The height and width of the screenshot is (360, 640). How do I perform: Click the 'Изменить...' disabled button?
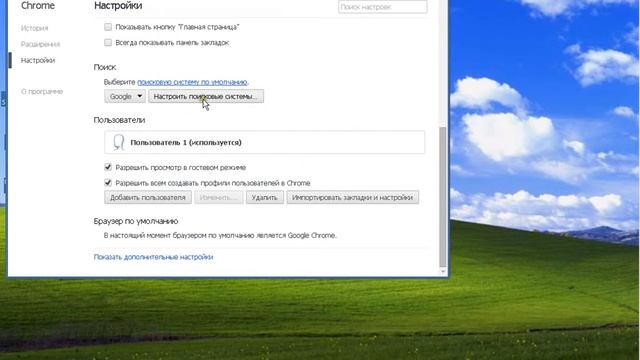tap(218, 198)
